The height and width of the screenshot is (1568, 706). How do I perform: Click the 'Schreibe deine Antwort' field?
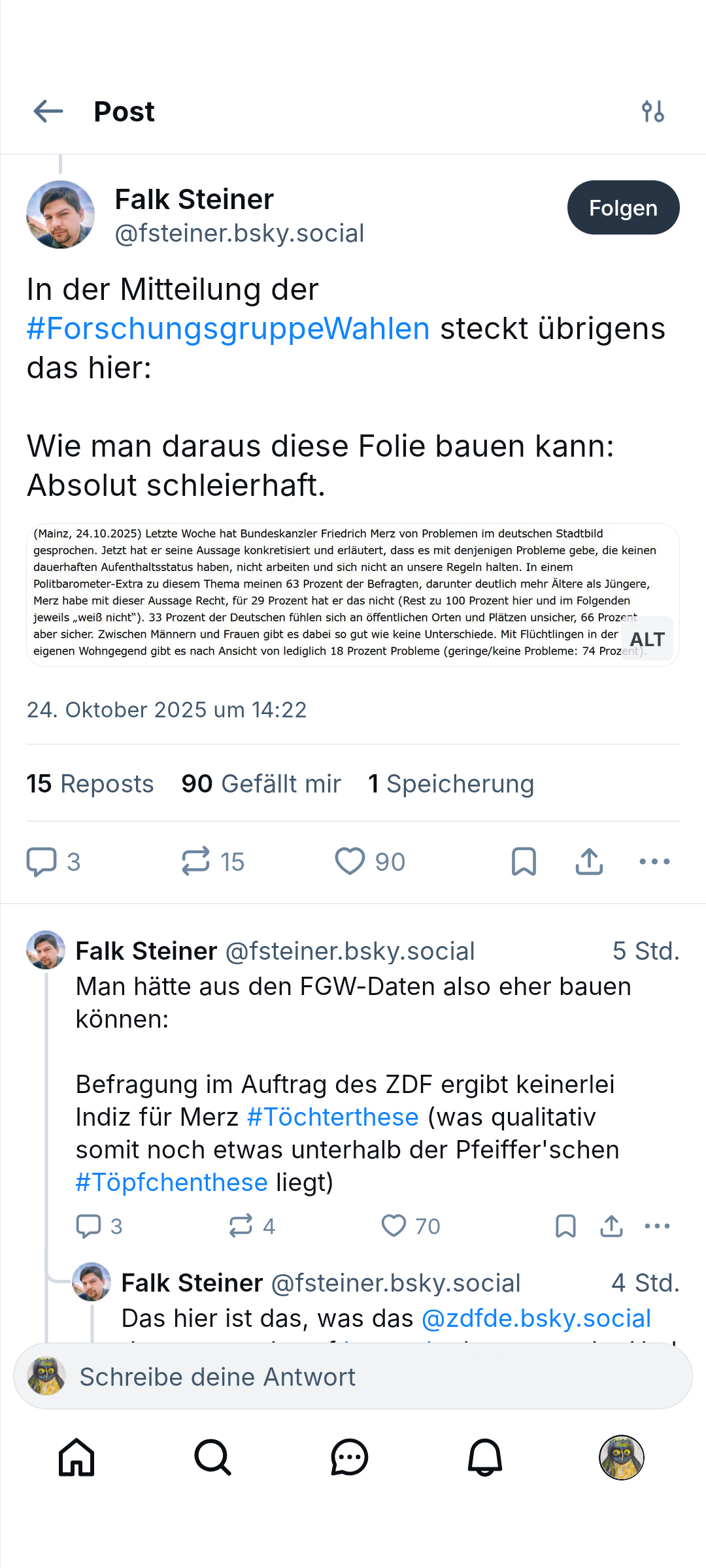(x=353, y=1377)
